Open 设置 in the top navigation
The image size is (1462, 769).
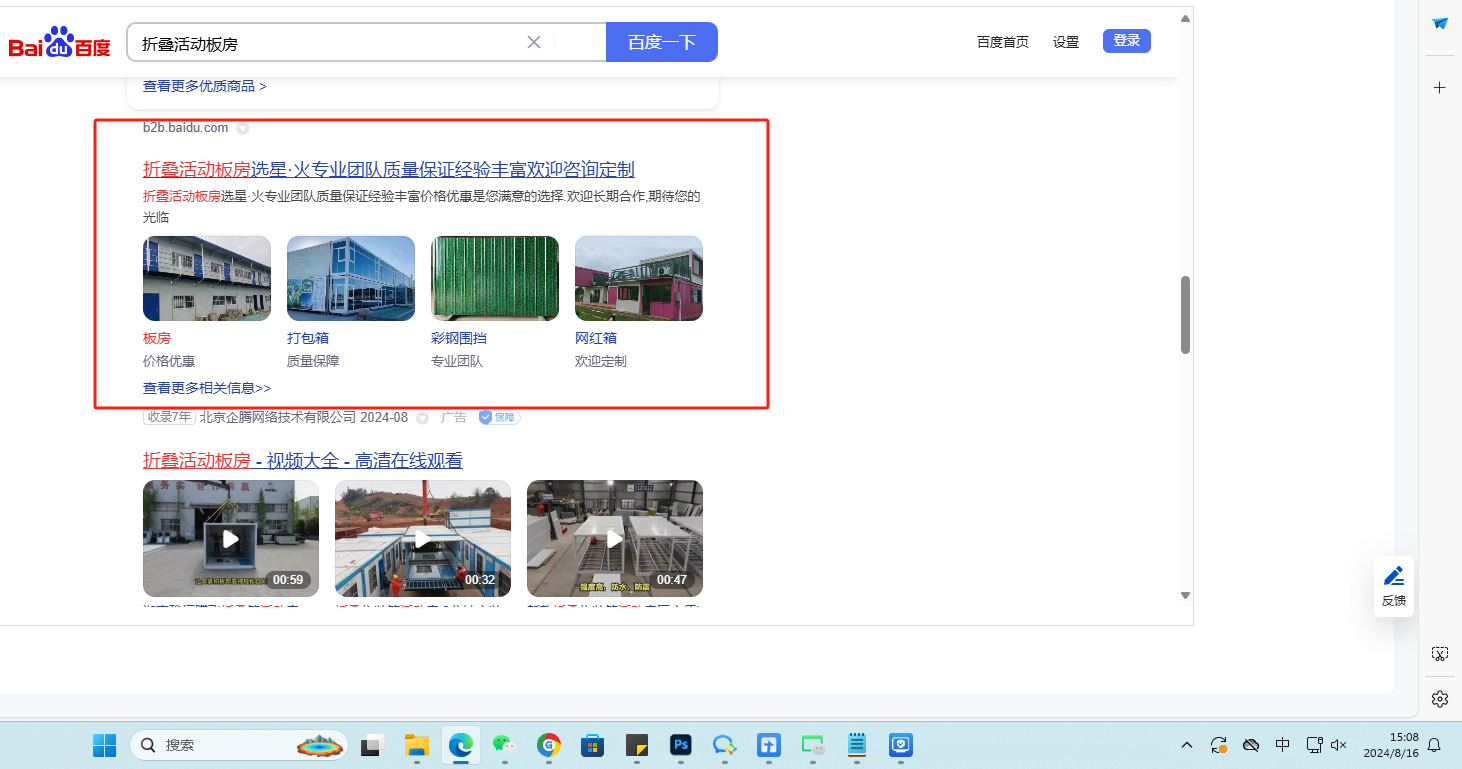[x=1066, y=42]
